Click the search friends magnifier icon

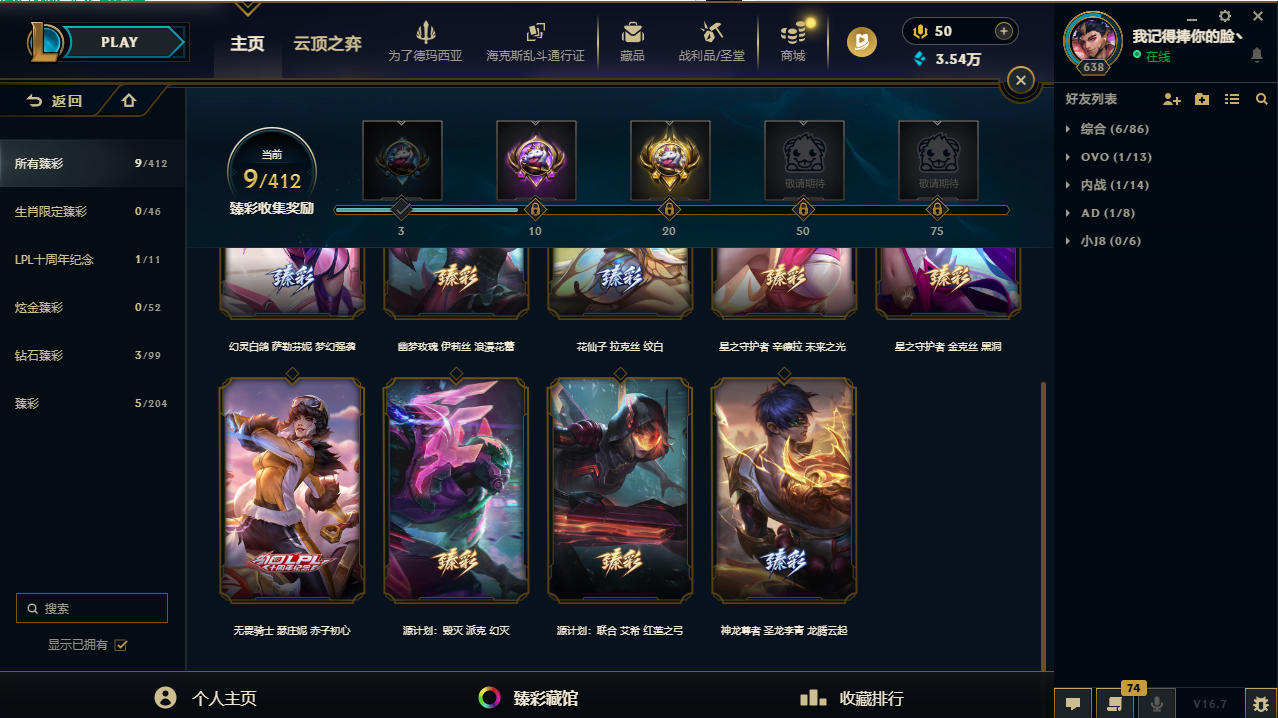click(1262, 100)
